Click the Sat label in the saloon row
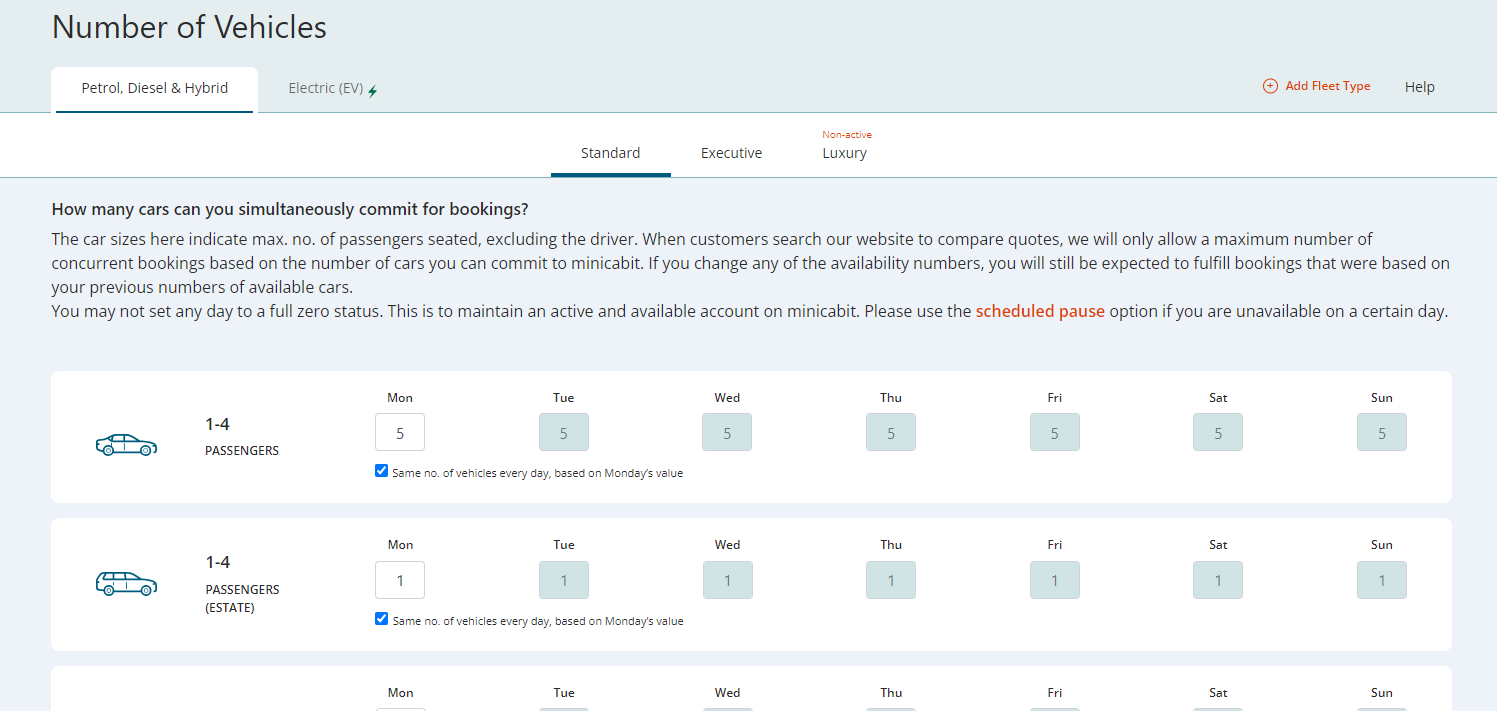Image resolution: width=1497 pixels, height=711 pixels. tap(1218, 398)
